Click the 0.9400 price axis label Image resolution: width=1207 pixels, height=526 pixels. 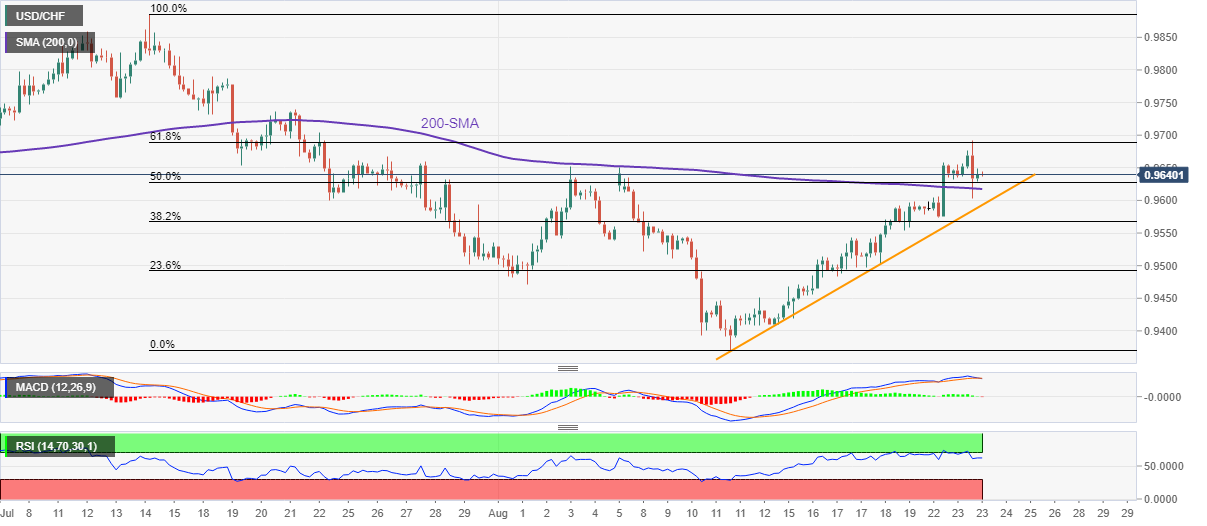pos(1161,332)
